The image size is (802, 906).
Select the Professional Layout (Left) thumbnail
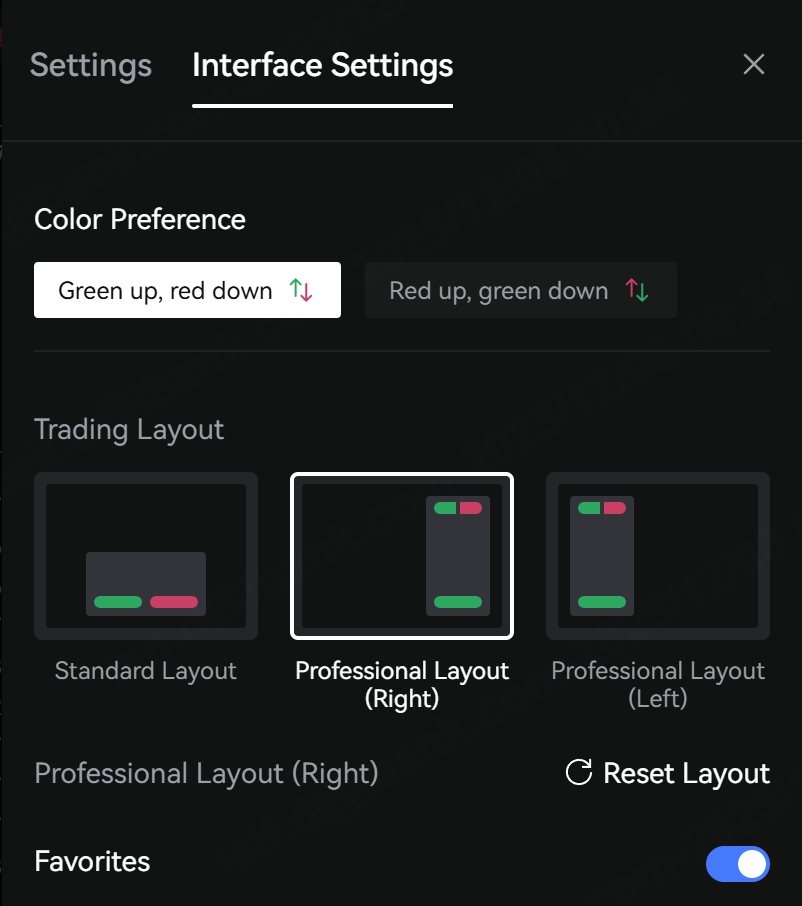point(658,556)
